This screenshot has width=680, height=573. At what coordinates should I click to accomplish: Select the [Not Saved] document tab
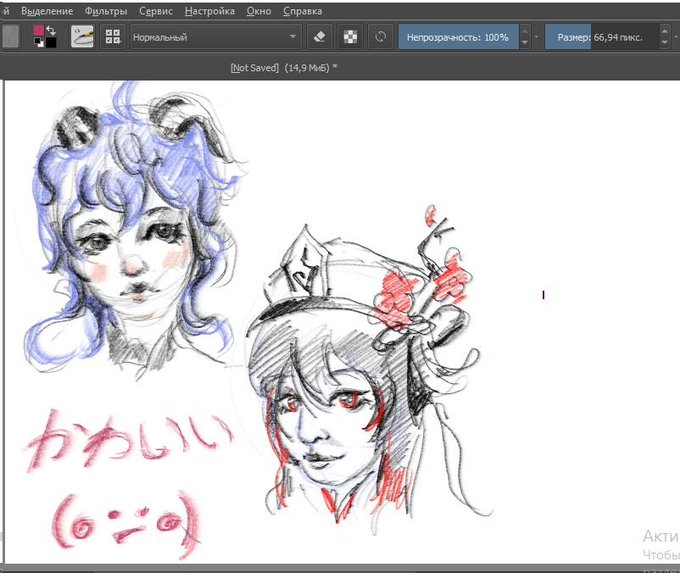coord(284,68)
